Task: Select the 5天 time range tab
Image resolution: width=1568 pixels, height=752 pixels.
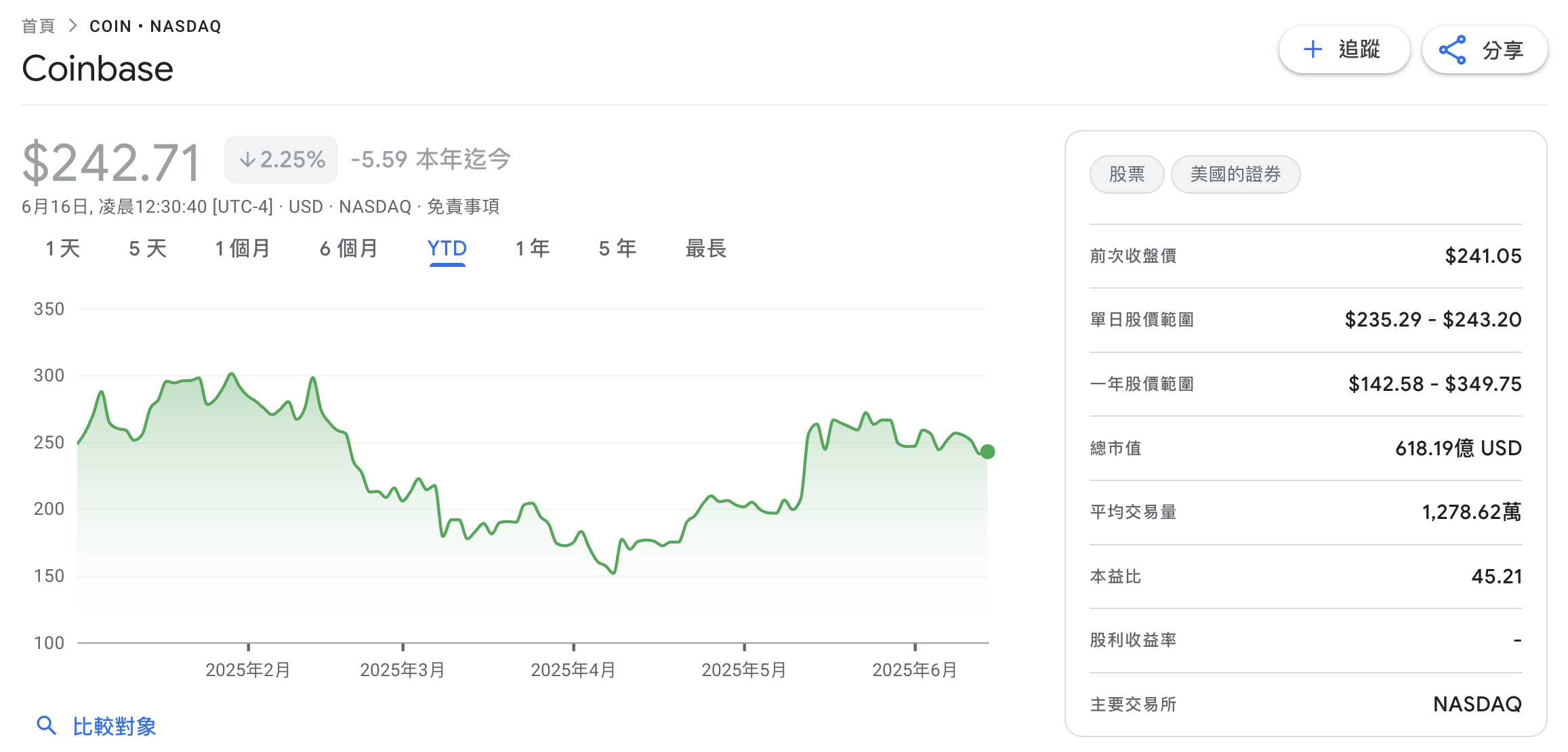Action: click(x=145, y=249)
